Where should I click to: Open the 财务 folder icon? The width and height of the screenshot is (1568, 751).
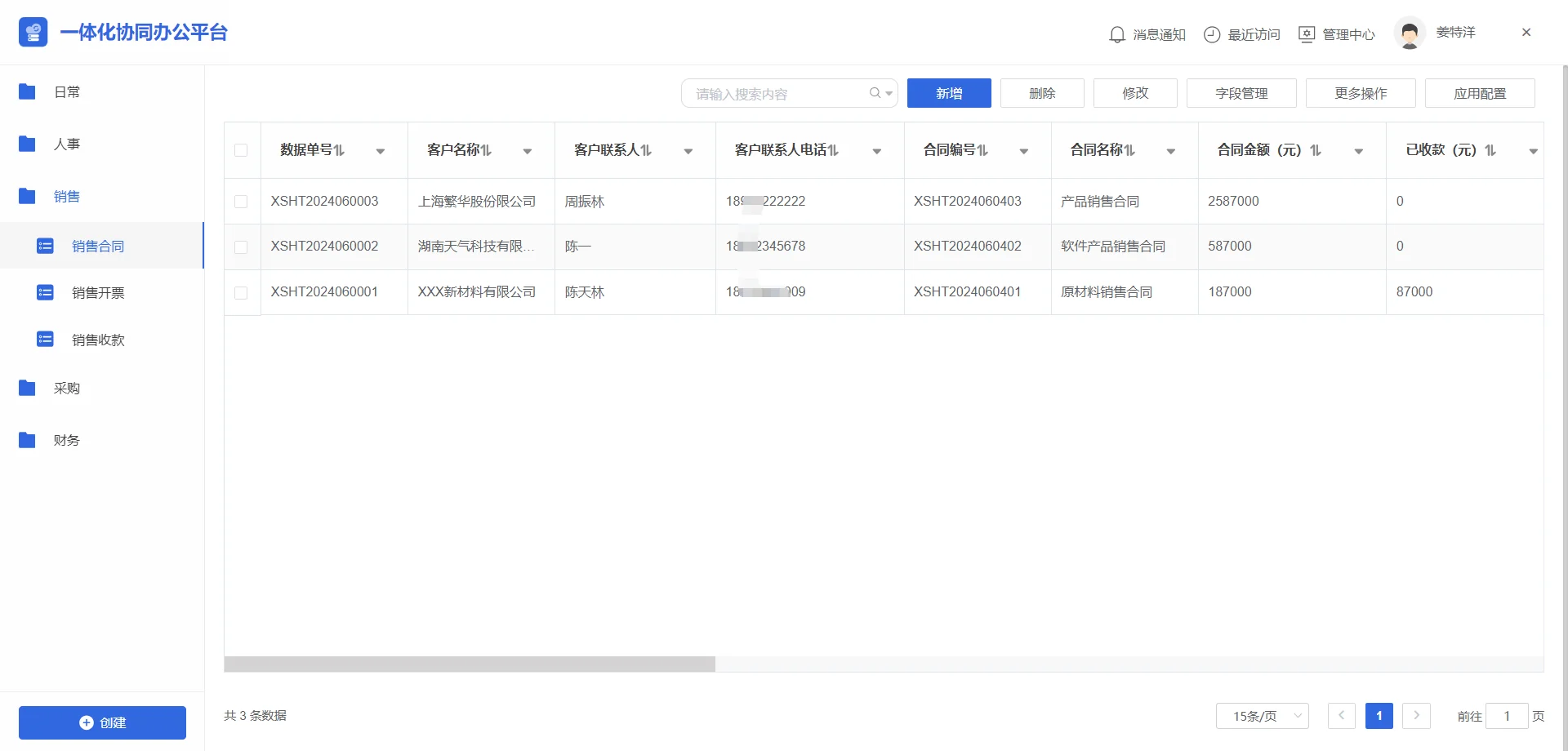27,440
